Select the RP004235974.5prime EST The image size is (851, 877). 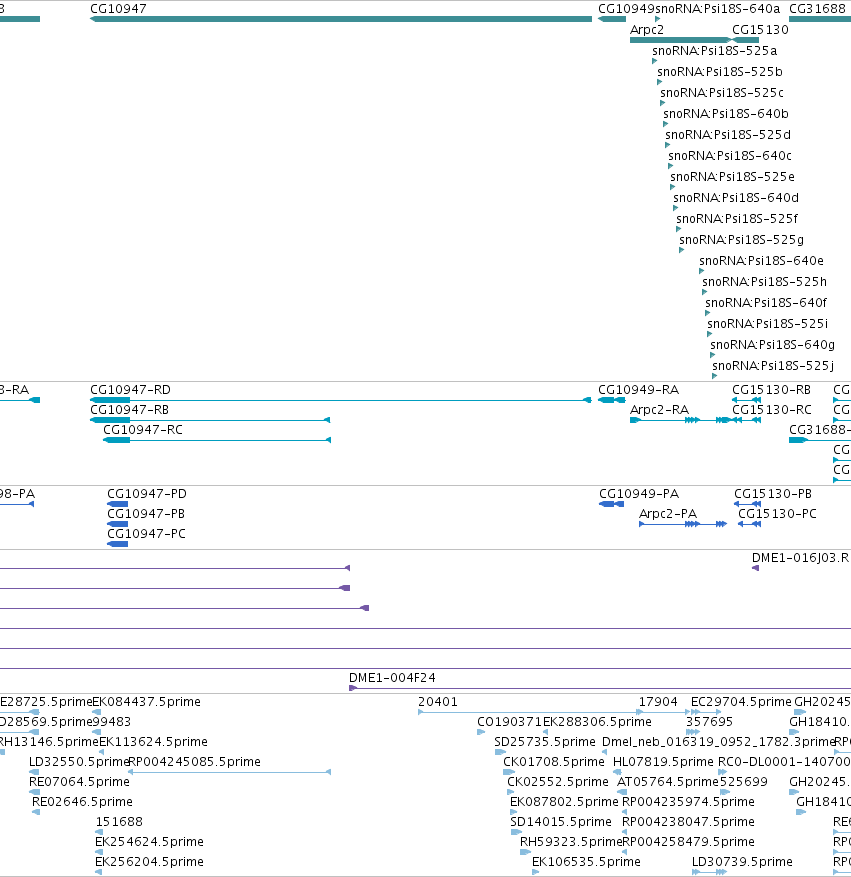coord(625,813)
